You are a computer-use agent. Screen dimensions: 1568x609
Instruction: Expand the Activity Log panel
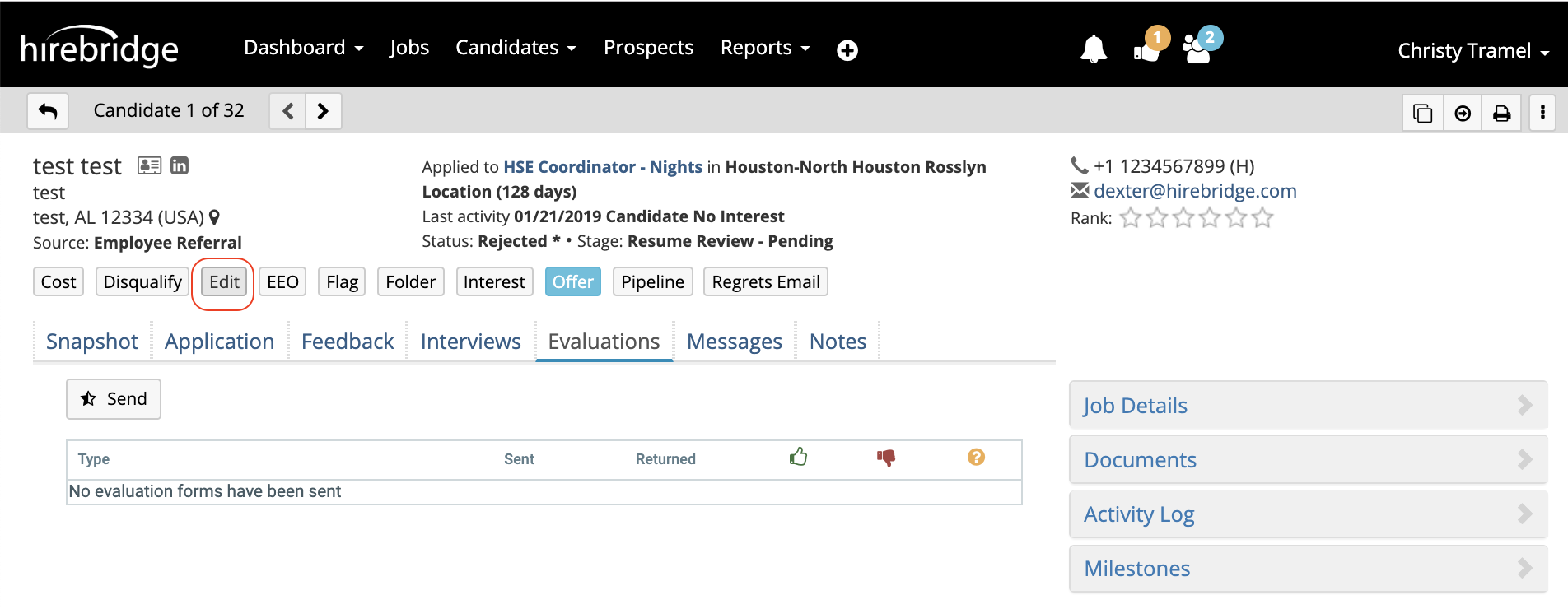point(1307,514)
